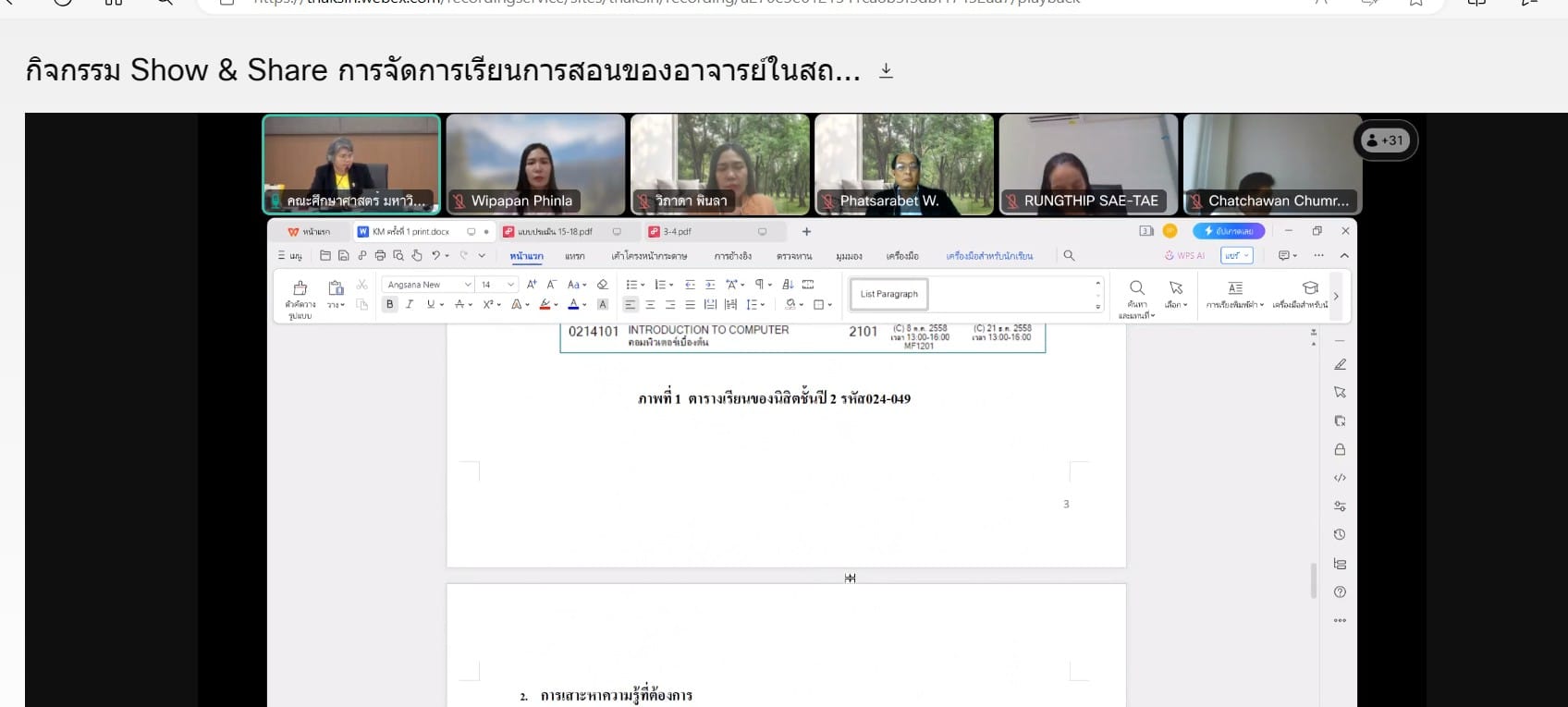Image resolution: width=1568 pixels, height=707 pixels.
Task: Click the Print Preview icon
Action: point(398,256)
